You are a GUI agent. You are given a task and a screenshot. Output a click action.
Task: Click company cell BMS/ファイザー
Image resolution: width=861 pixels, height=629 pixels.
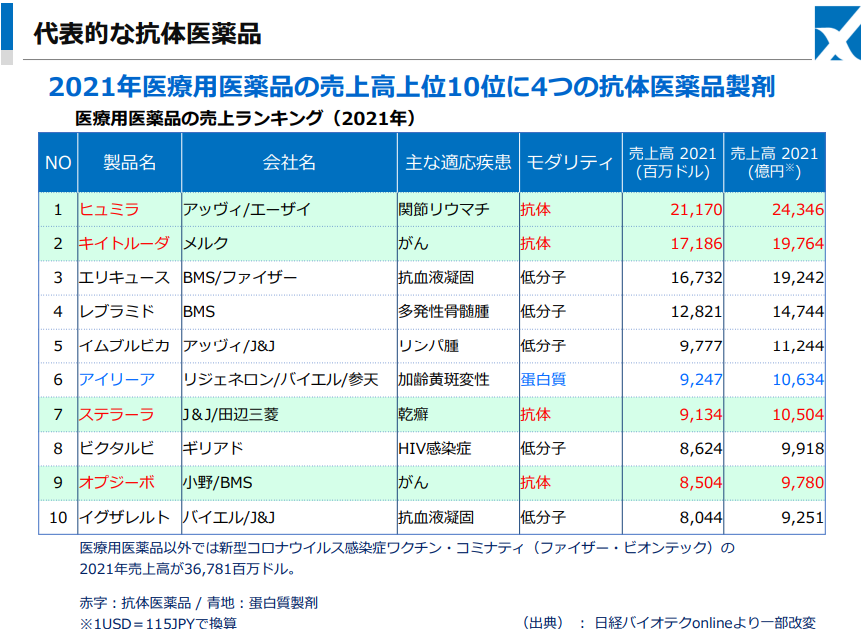(240, 277)
